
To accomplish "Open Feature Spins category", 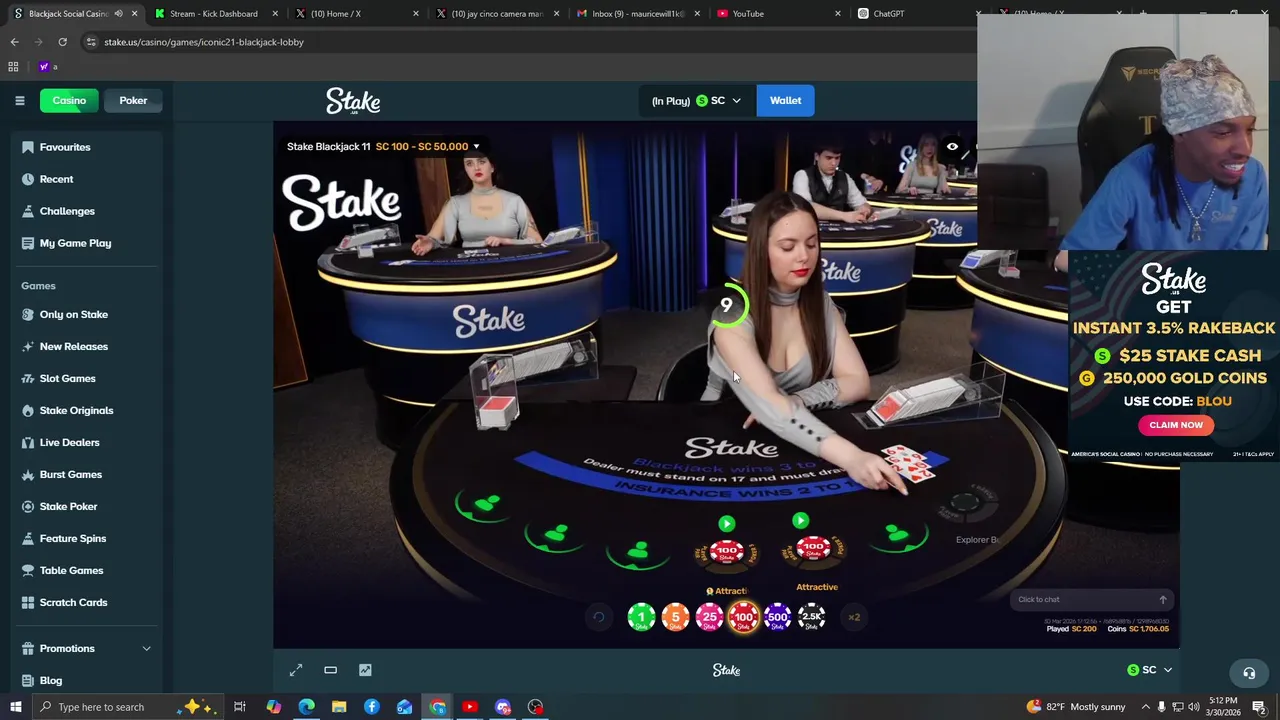I will 72,538.
